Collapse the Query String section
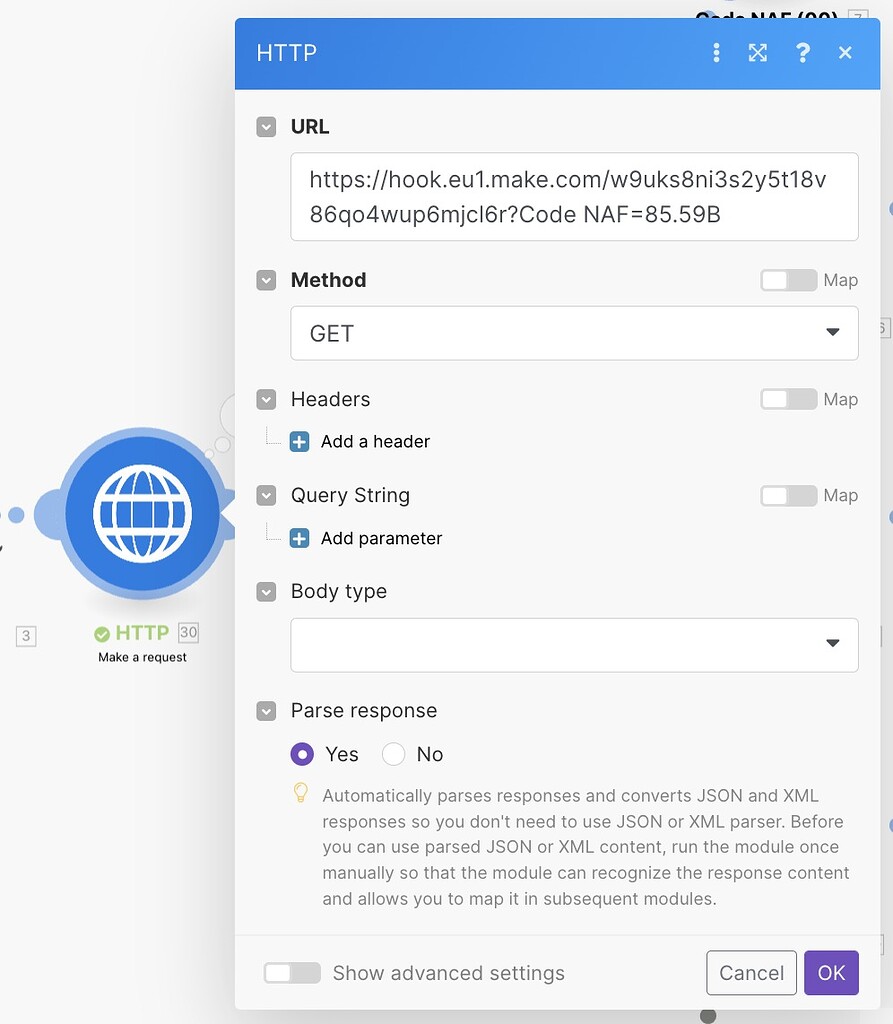 (x=266, y=496)
